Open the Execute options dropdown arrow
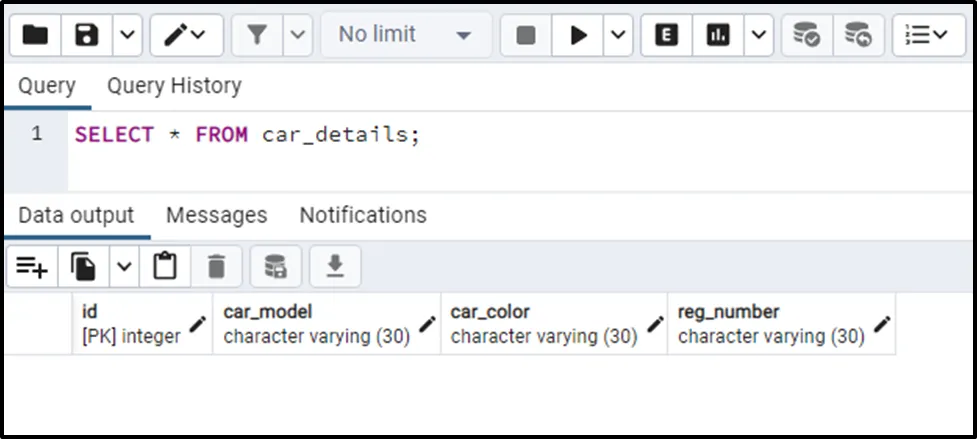This screenshot has width=977, height=439. tap(617, 36)
